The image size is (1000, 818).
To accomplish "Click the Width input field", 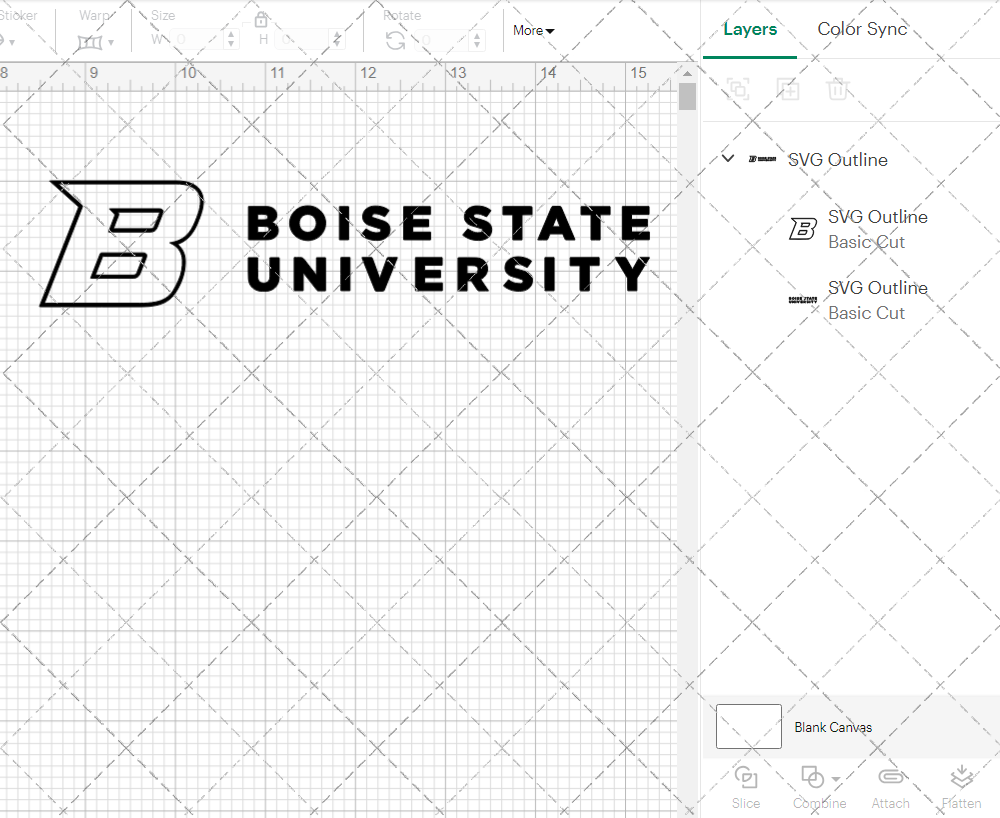I will (197, 38).
